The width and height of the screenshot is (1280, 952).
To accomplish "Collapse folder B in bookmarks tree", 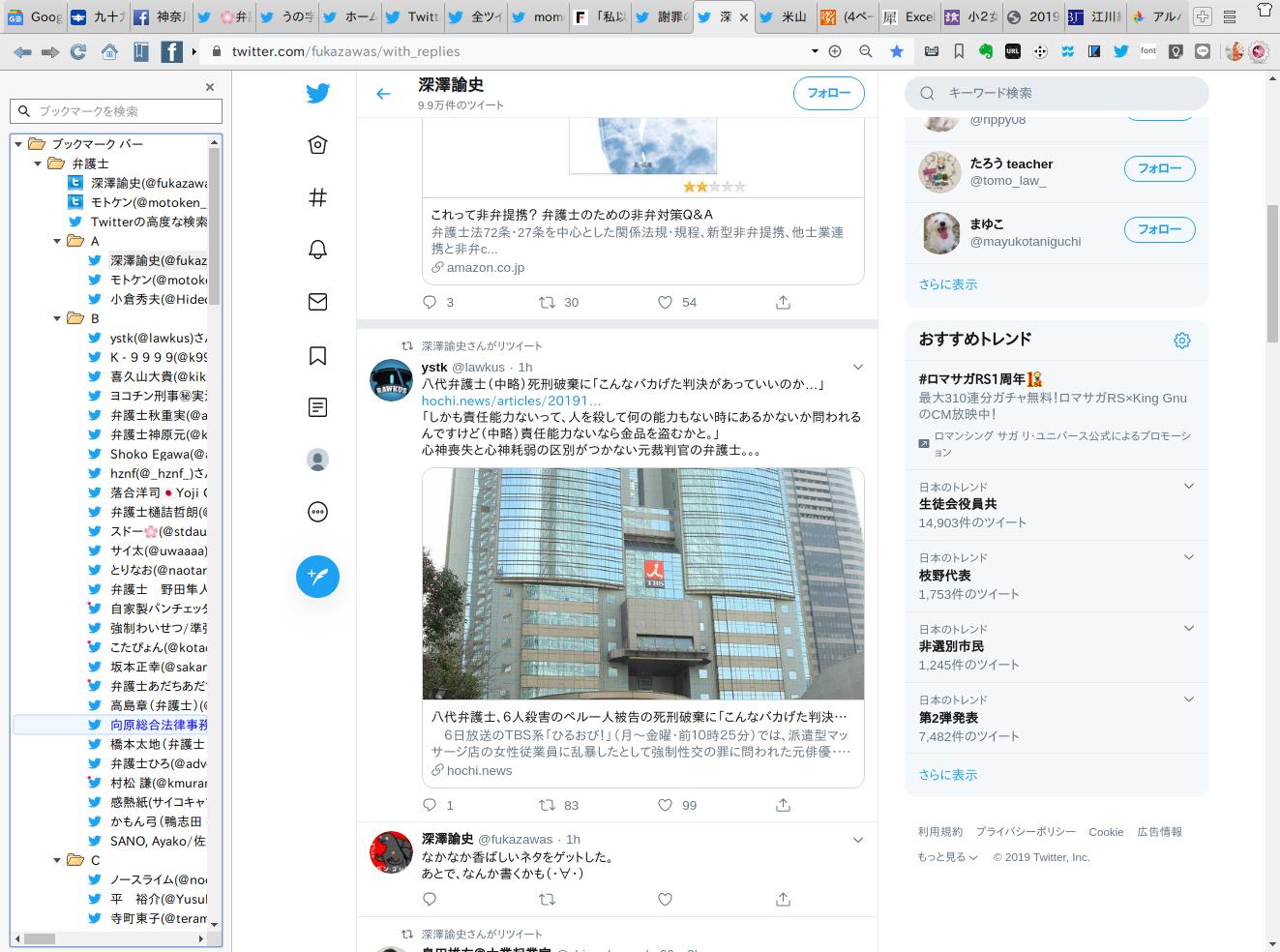I will pyautogui.click(x=57, y=318).
